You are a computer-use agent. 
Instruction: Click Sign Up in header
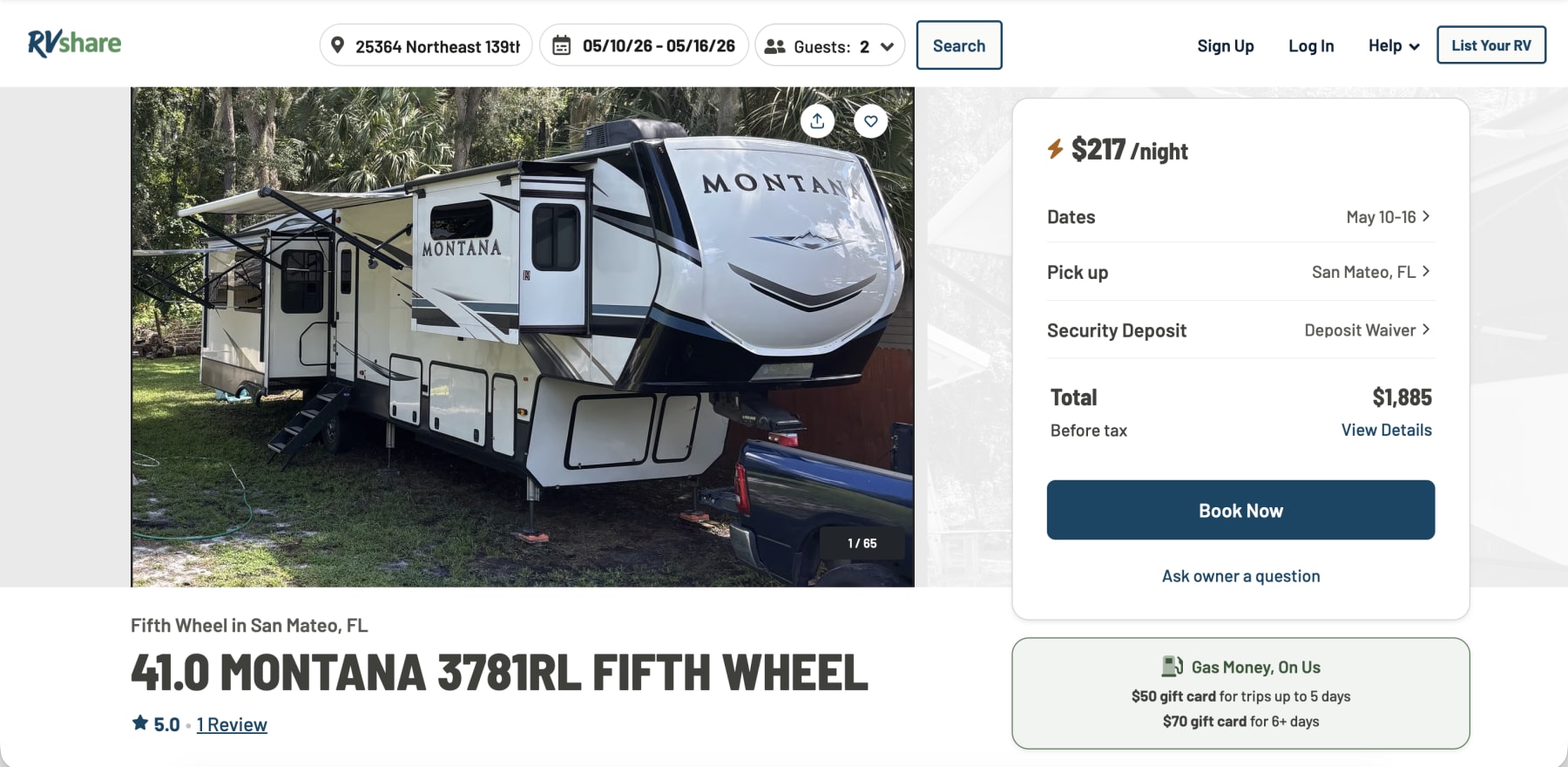1225,45
